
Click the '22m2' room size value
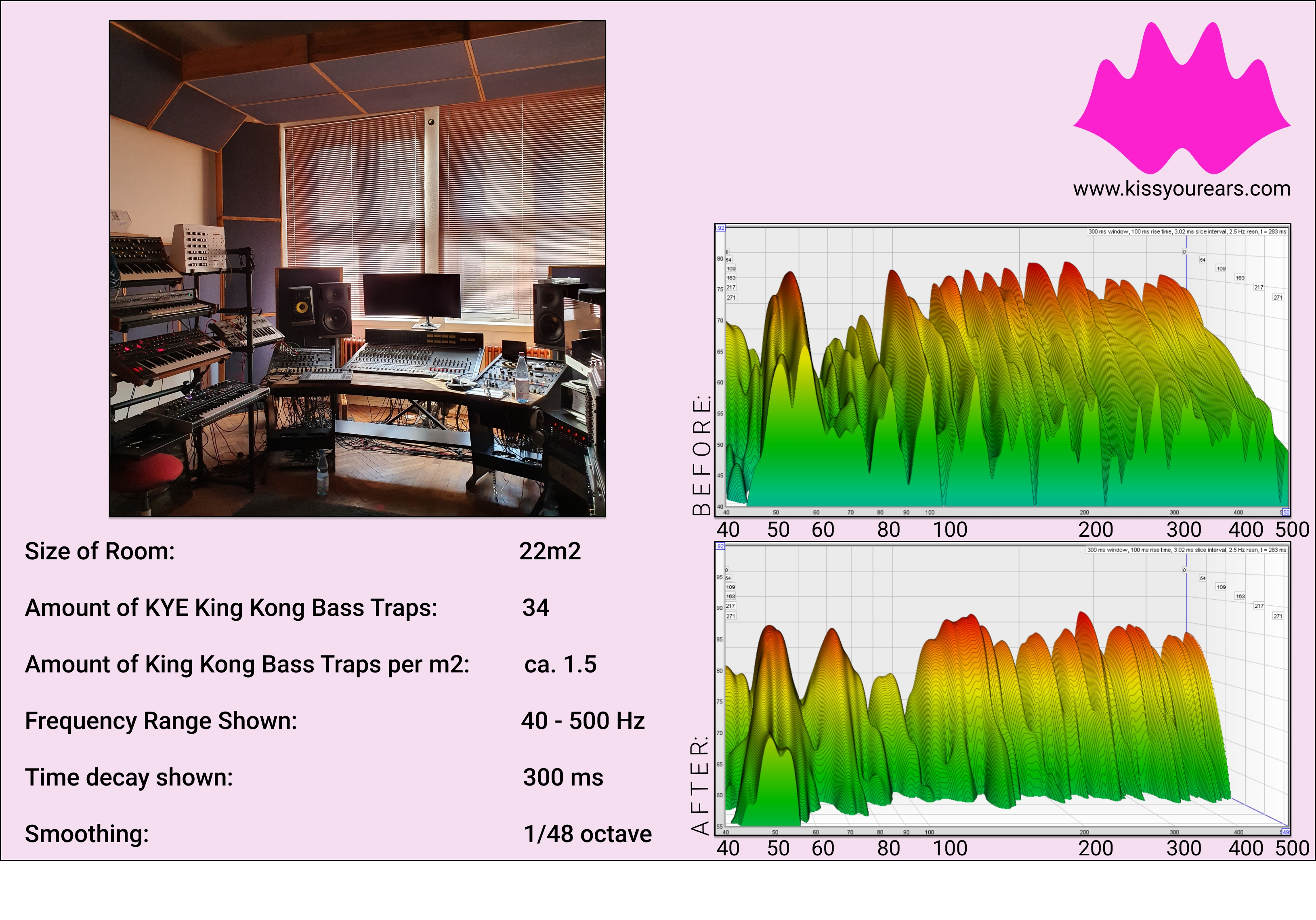tap(550, 551)
